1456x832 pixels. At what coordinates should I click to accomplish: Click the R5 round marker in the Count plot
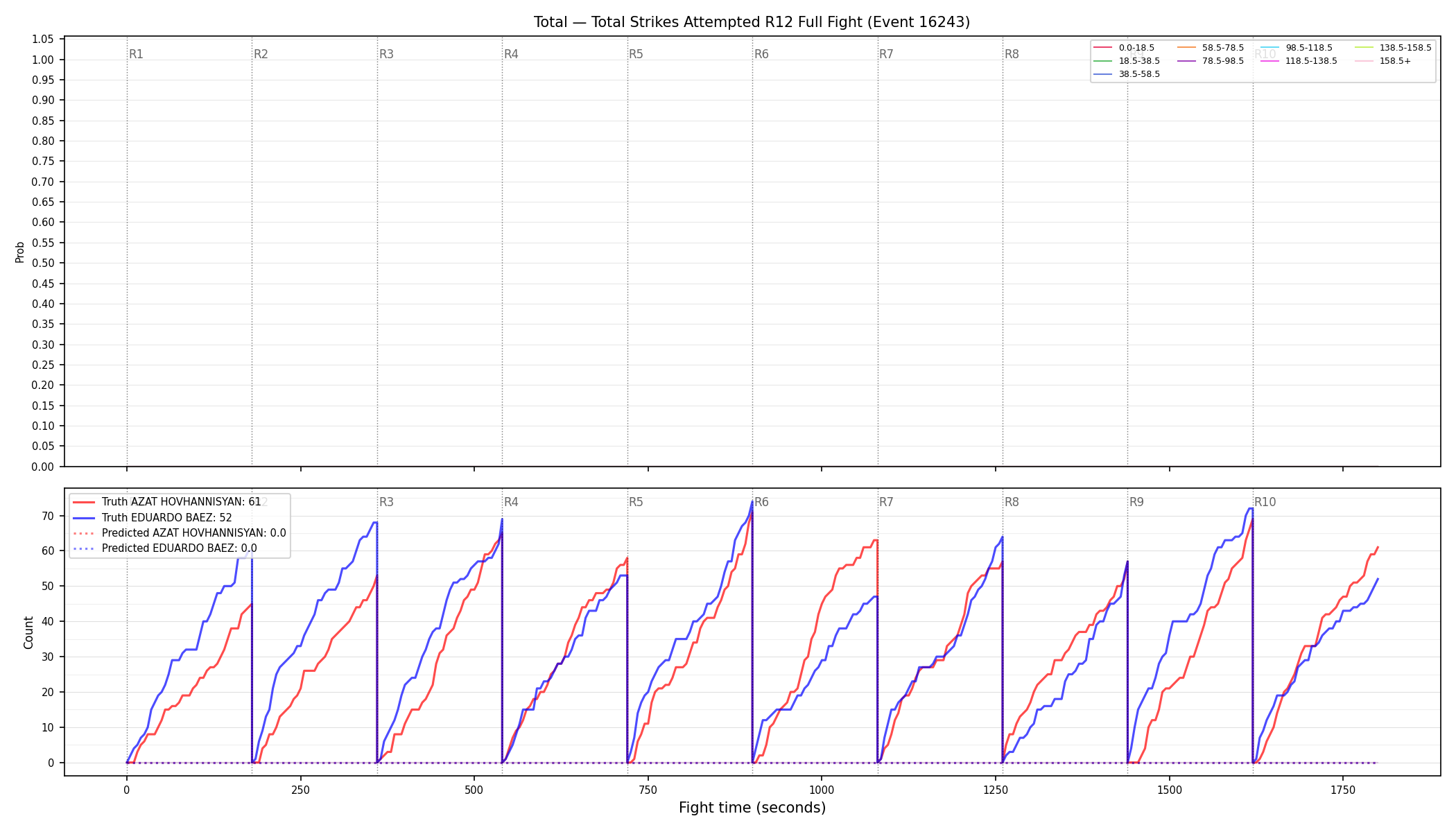coord(636,502)
